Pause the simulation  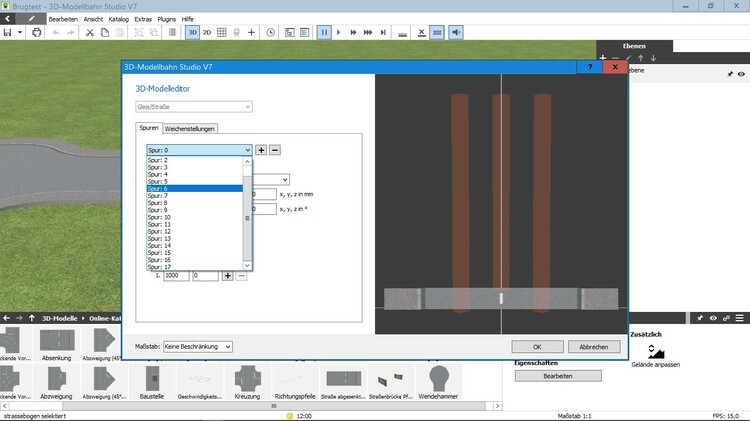(x=324, y=33)
